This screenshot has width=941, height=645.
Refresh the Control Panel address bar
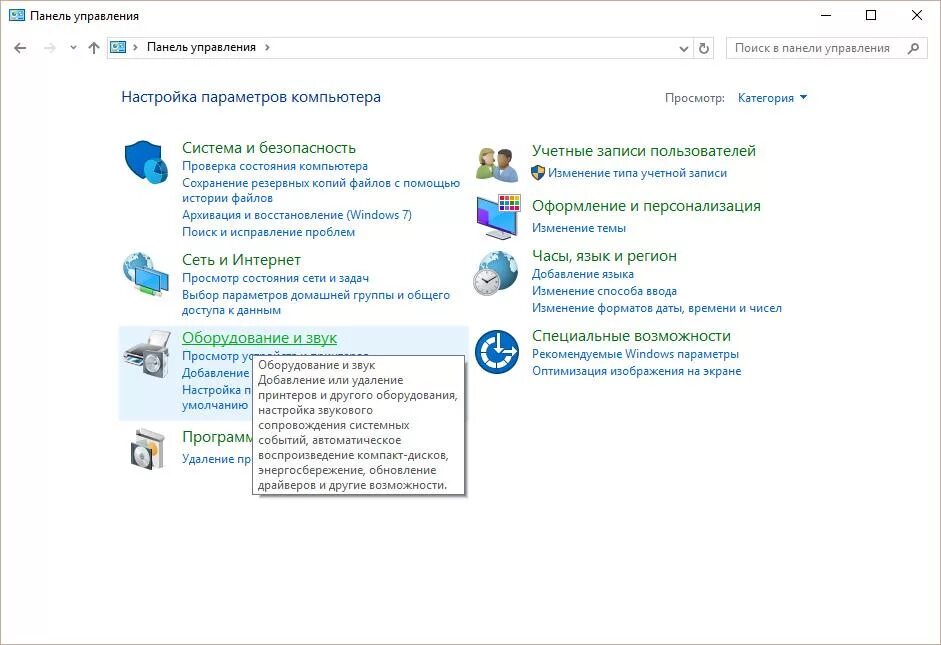click(x=704, y=48)
